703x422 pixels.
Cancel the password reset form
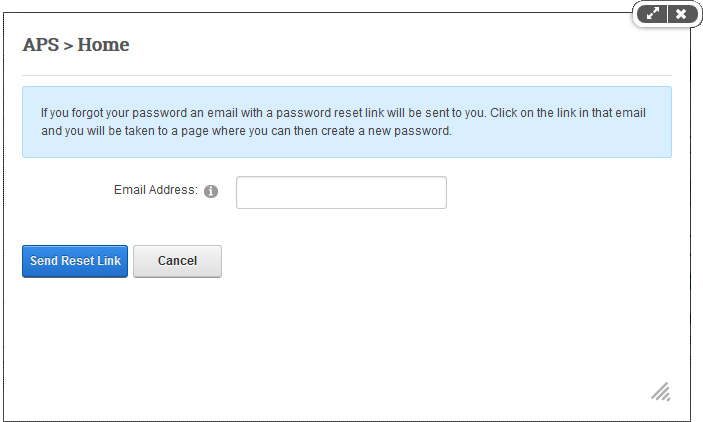[x=177, y=261]
